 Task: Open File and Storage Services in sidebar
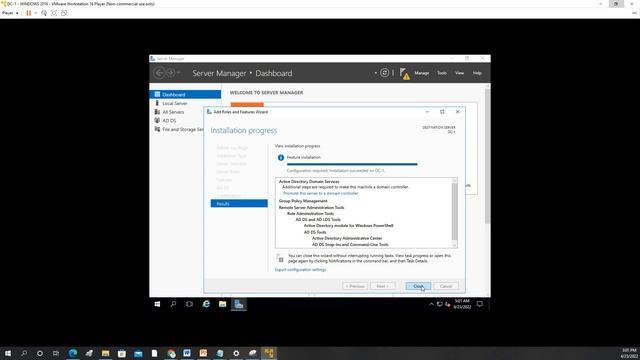coord(178,129)
